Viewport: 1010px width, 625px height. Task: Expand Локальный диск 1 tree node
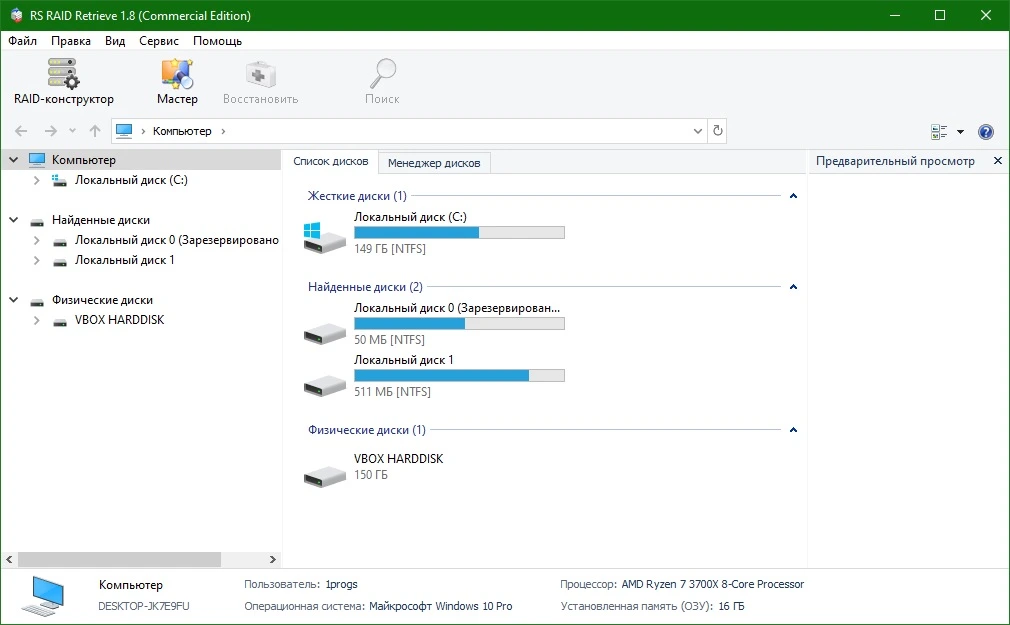37,260
